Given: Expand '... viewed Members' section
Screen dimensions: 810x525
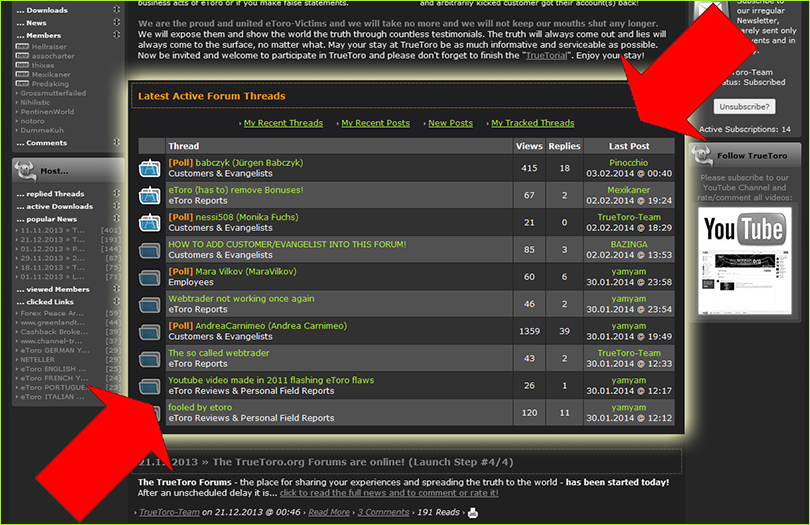Looking at the screenshot, I should [117, 289].
